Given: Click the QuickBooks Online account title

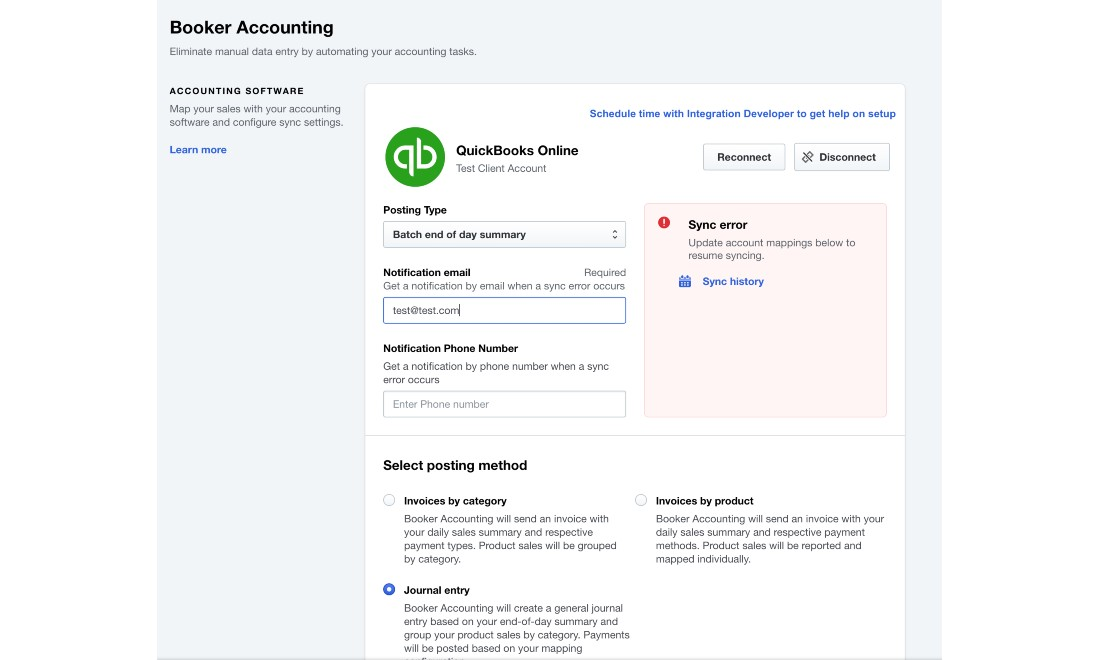Looking at the screenshot, I should coord(517,150).
